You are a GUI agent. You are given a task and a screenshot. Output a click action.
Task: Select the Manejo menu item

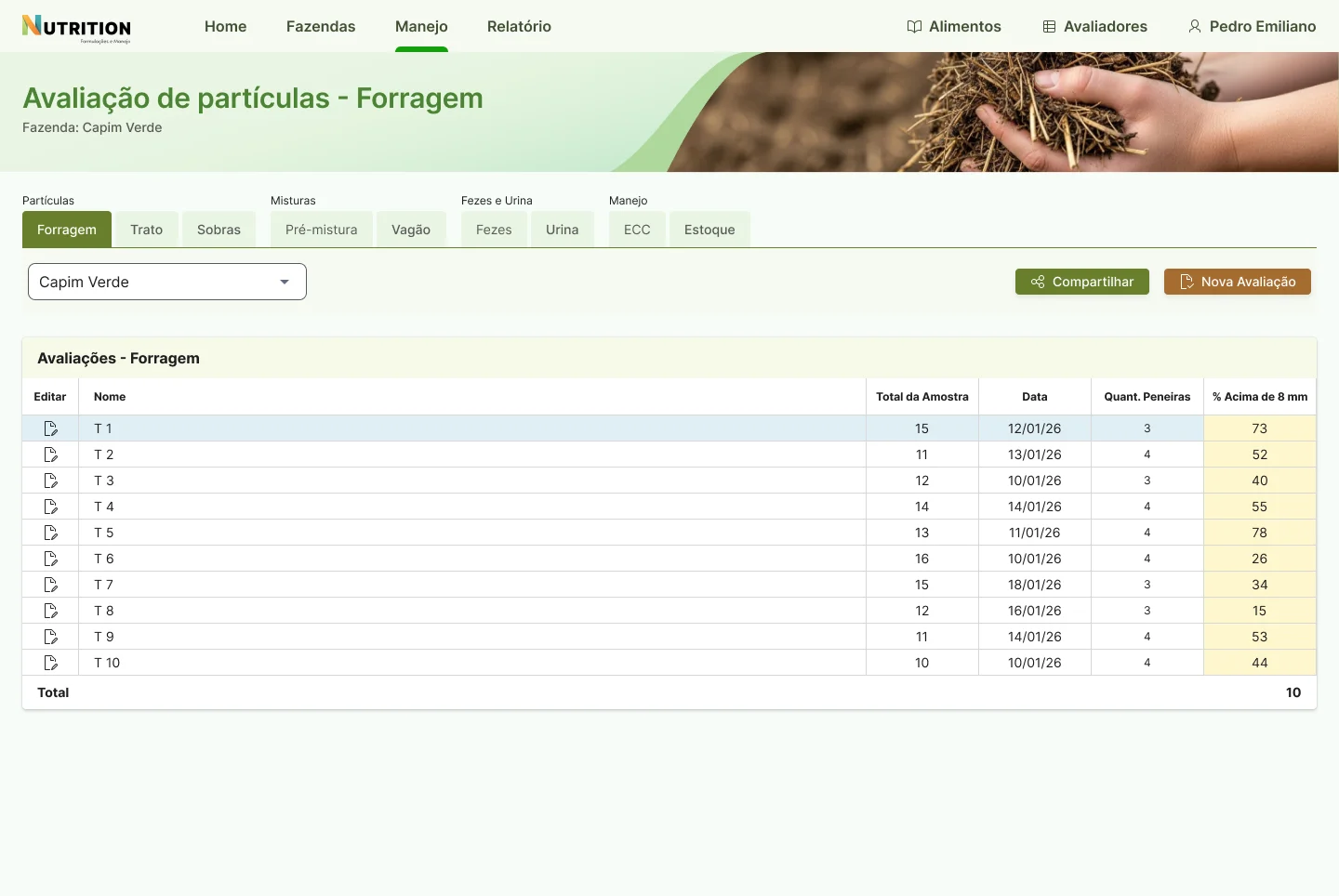click(421, 26)
